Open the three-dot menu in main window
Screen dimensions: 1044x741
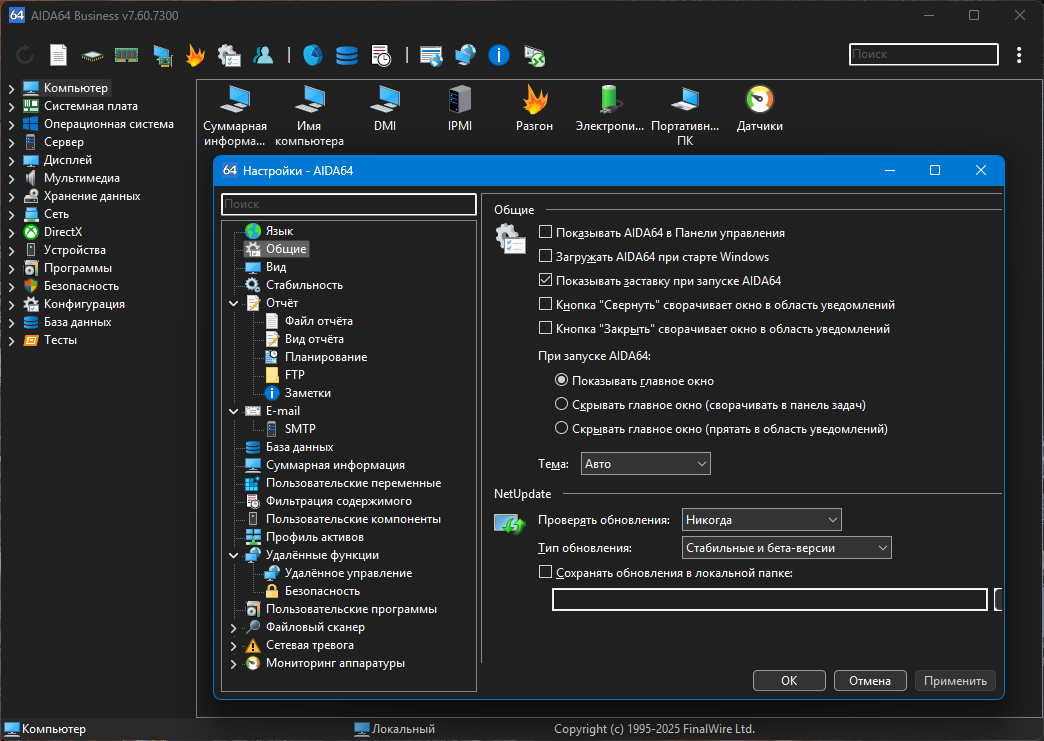coord(1019,55)
